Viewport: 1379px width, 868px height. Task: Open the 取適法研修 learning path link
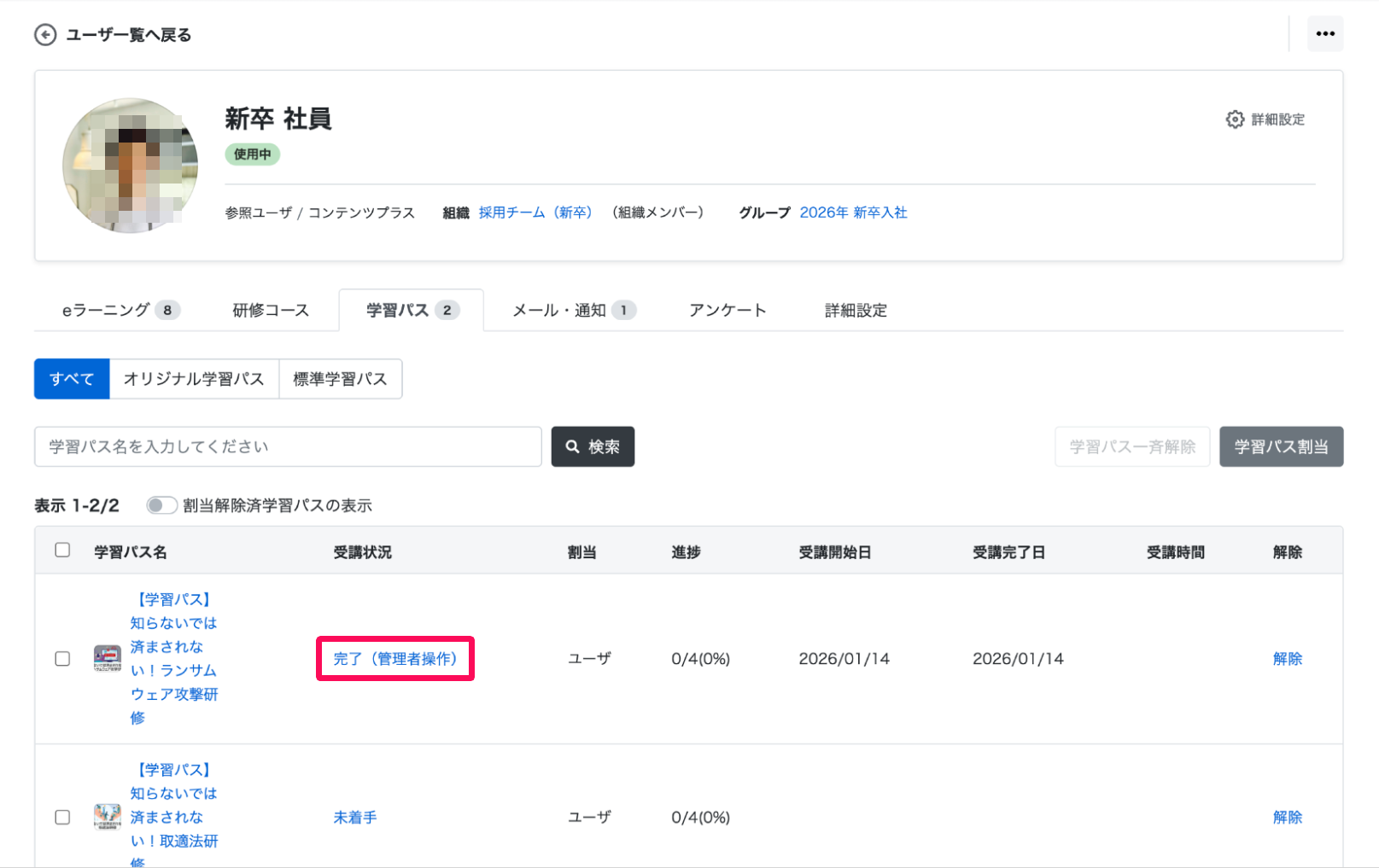click(x=174, y=817)
